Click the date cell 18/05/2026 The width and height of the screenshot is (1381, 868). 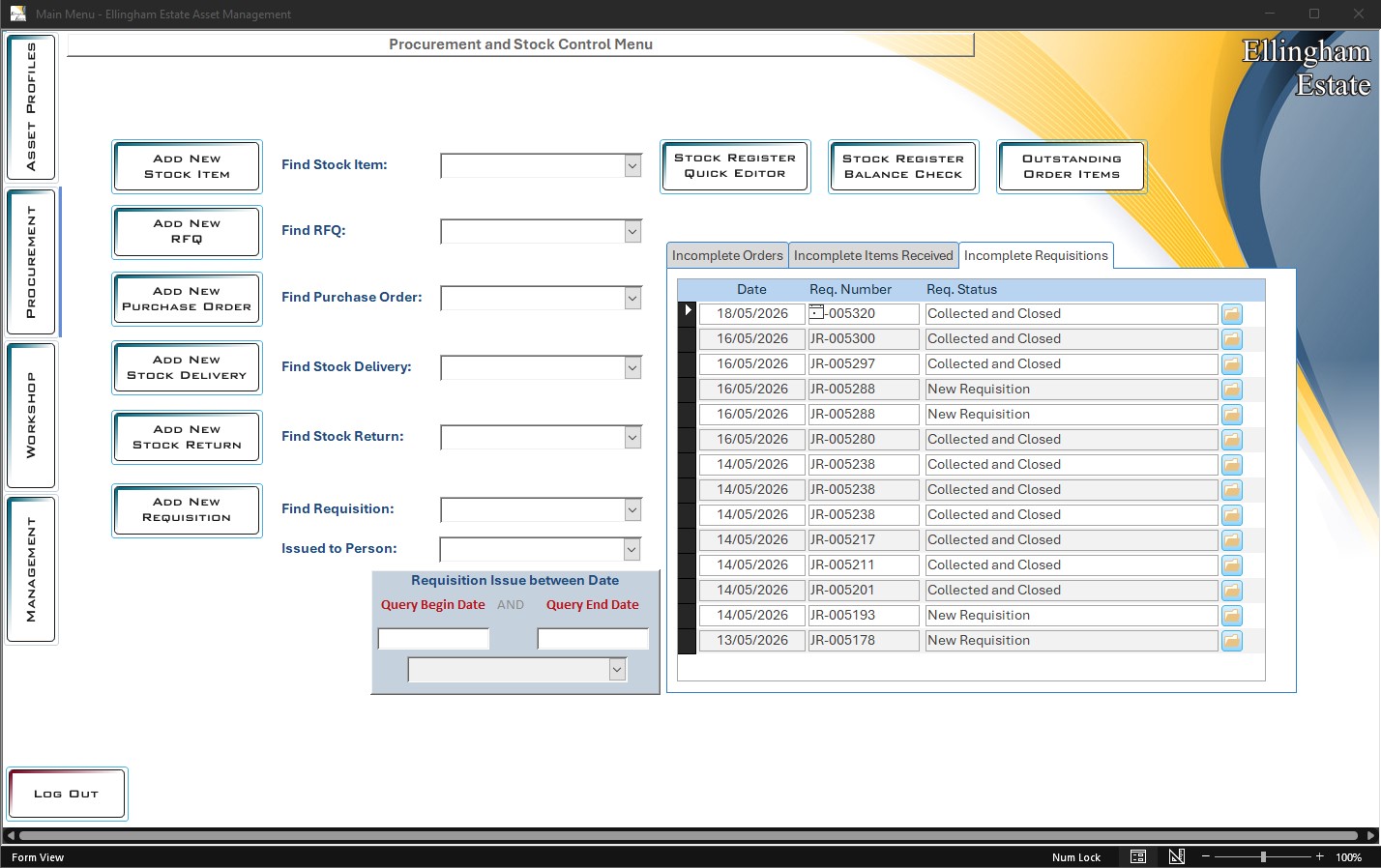pos(752,314)
